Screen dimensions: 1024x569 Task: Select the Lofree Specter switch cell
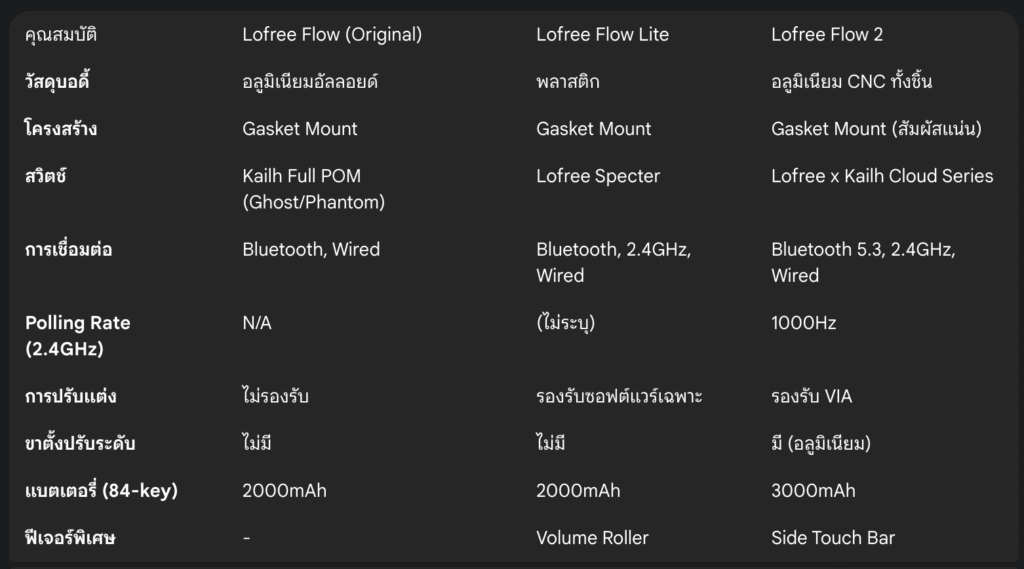tap(598, 176)
